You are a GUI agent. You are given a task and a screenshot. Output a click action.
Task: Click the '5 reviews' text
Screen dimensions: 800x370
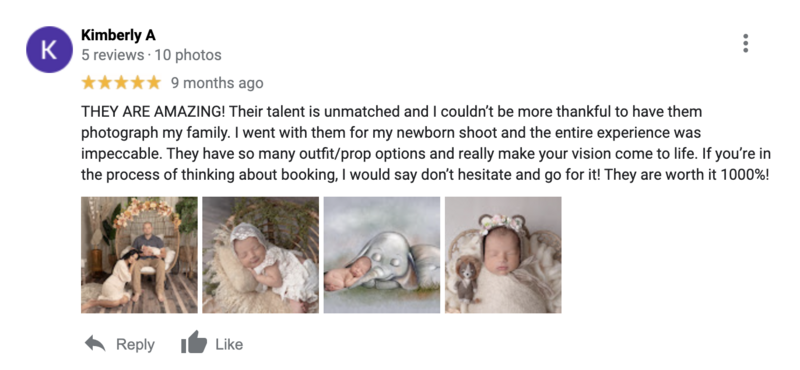pos(113,55)
